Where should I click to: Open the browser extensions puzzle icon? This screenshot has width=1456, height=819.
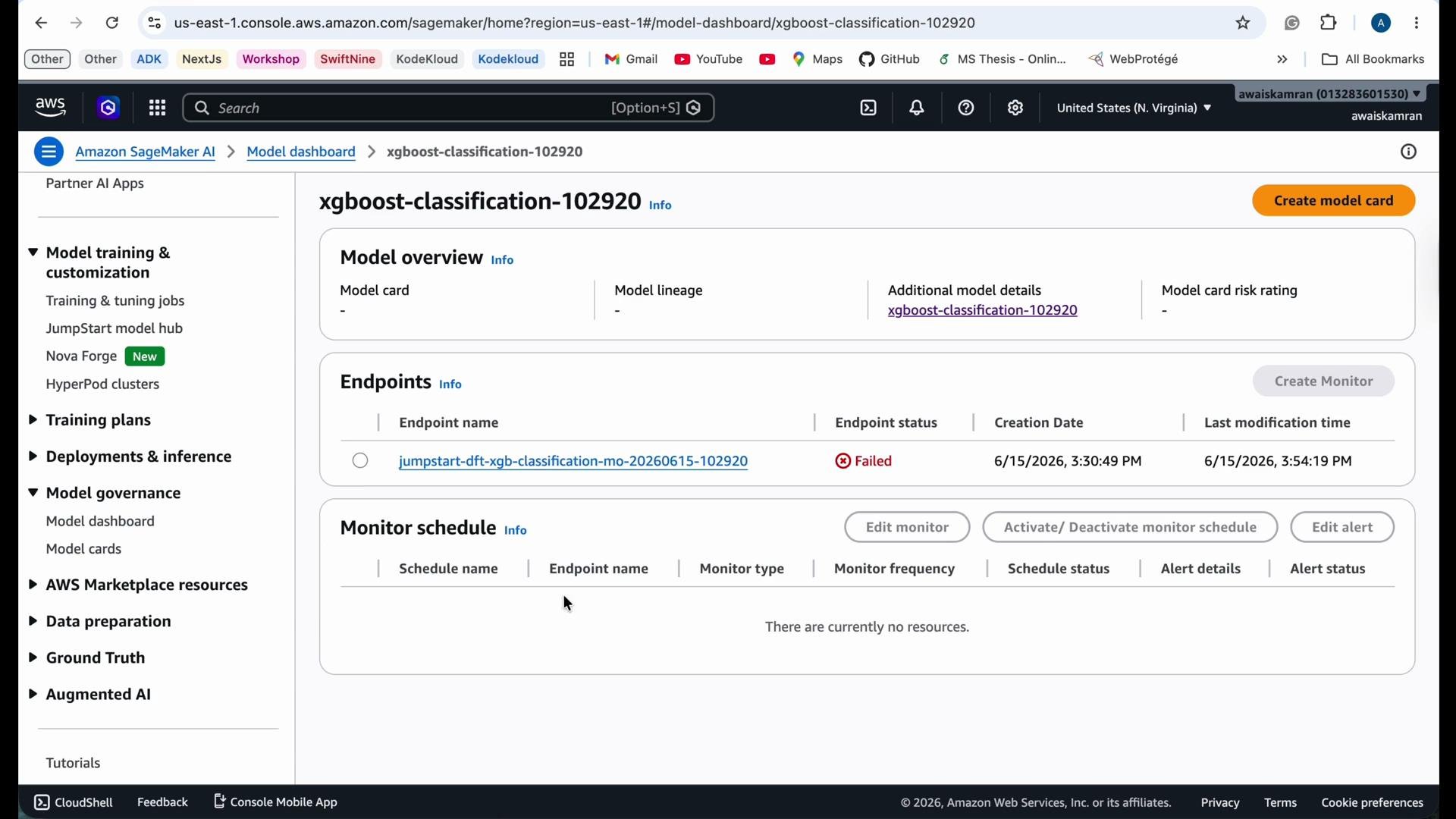point(1329,24)
